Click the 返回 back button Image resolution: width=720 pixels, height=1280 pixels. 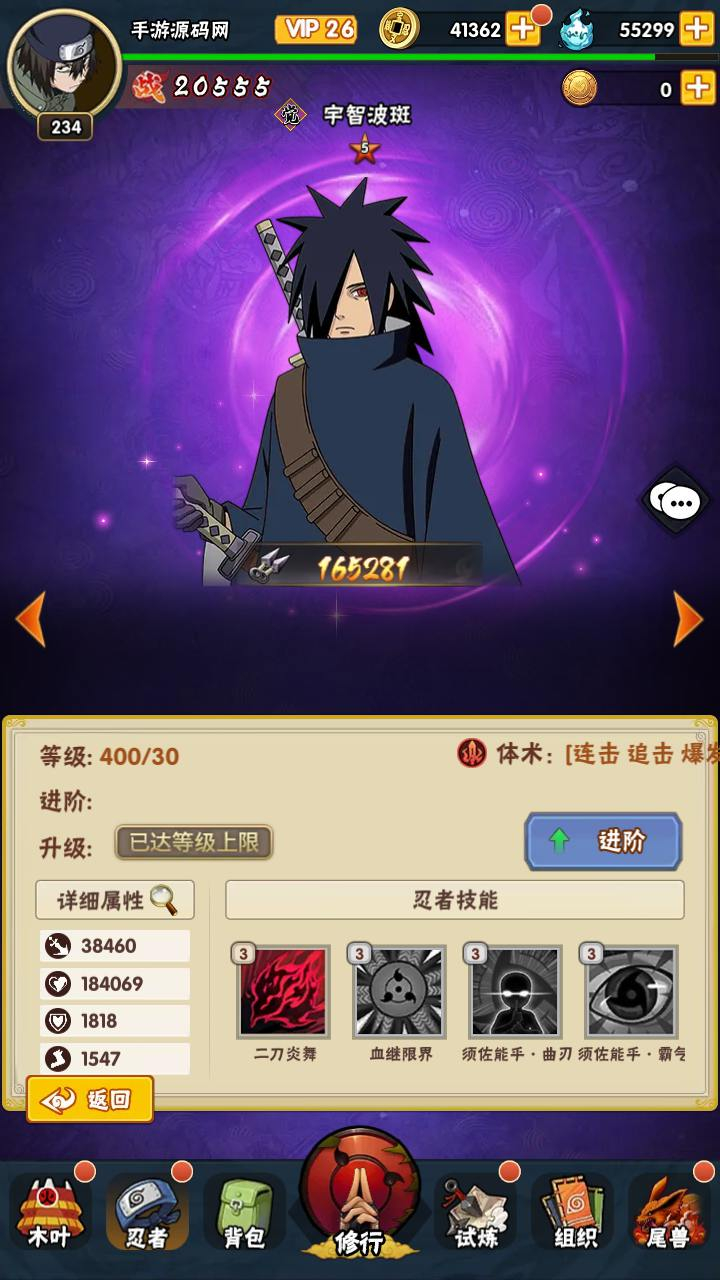click(x=90, y=1100)
